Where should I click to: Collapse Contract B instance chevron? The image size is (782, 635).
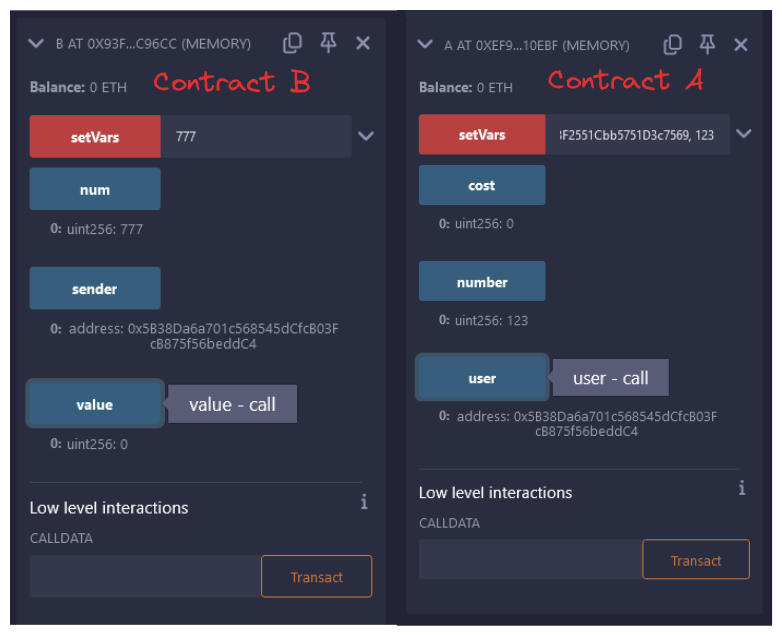pyautogui.click(x=37, y=43)
